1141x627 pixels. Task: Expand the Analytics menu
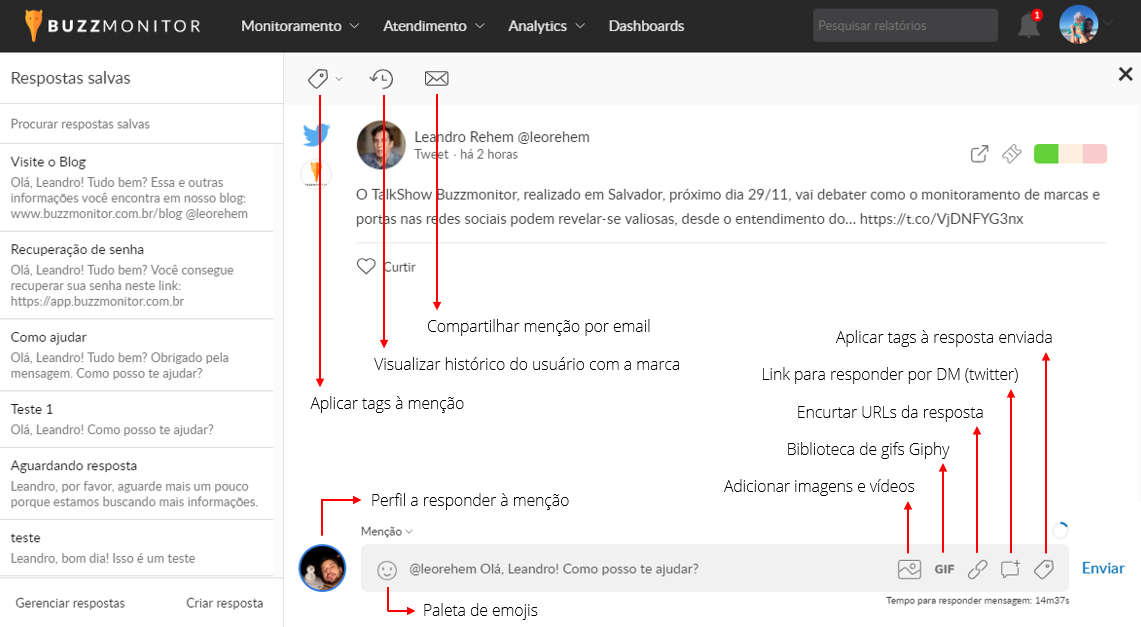pos(546,26)
